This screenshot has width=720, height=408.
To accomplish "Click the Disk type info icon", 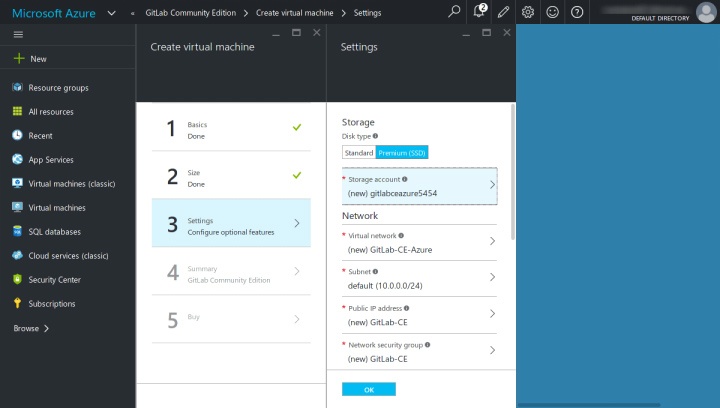I will point(375,136).
